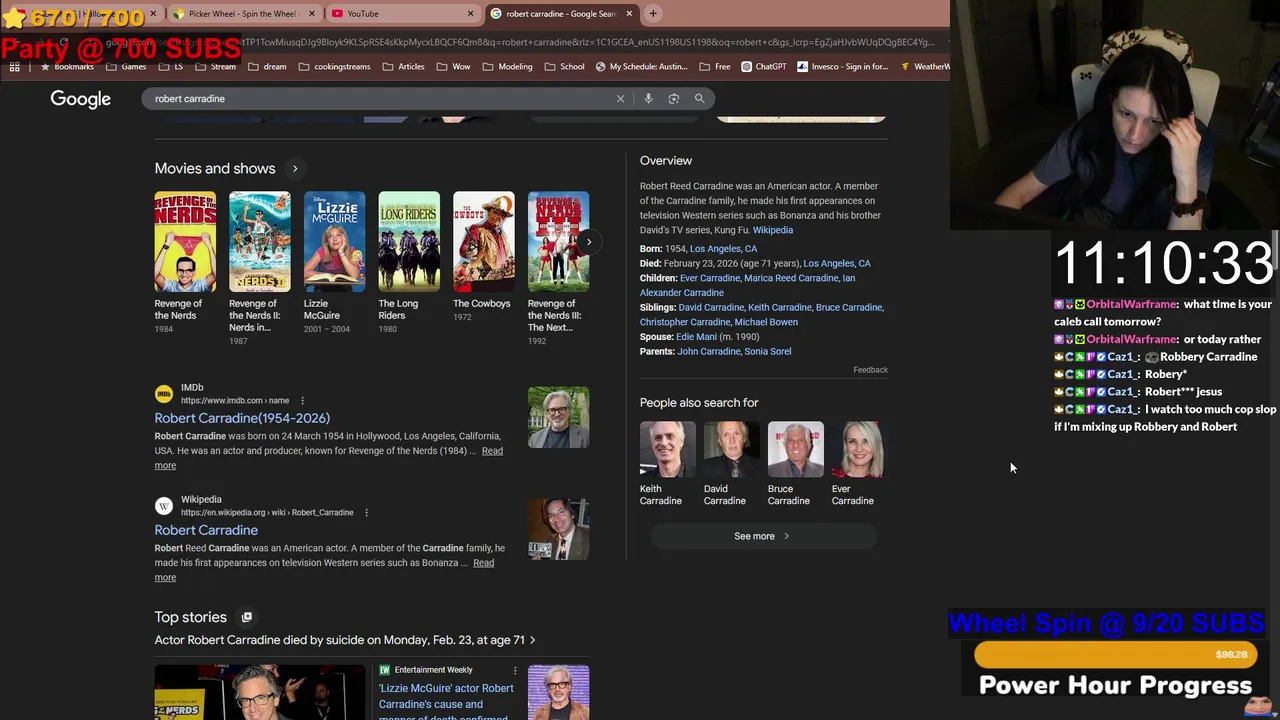Open the ChatGPT bookmark

764,67
